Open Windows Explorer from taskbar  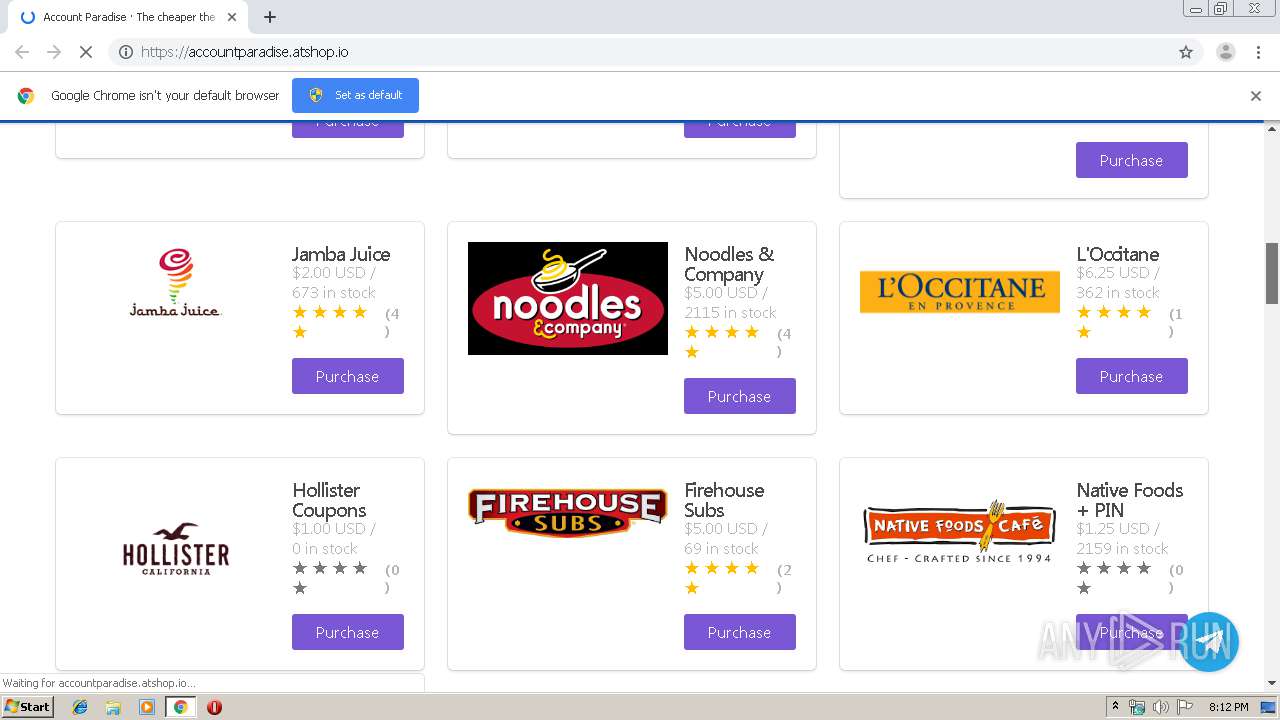113,707
